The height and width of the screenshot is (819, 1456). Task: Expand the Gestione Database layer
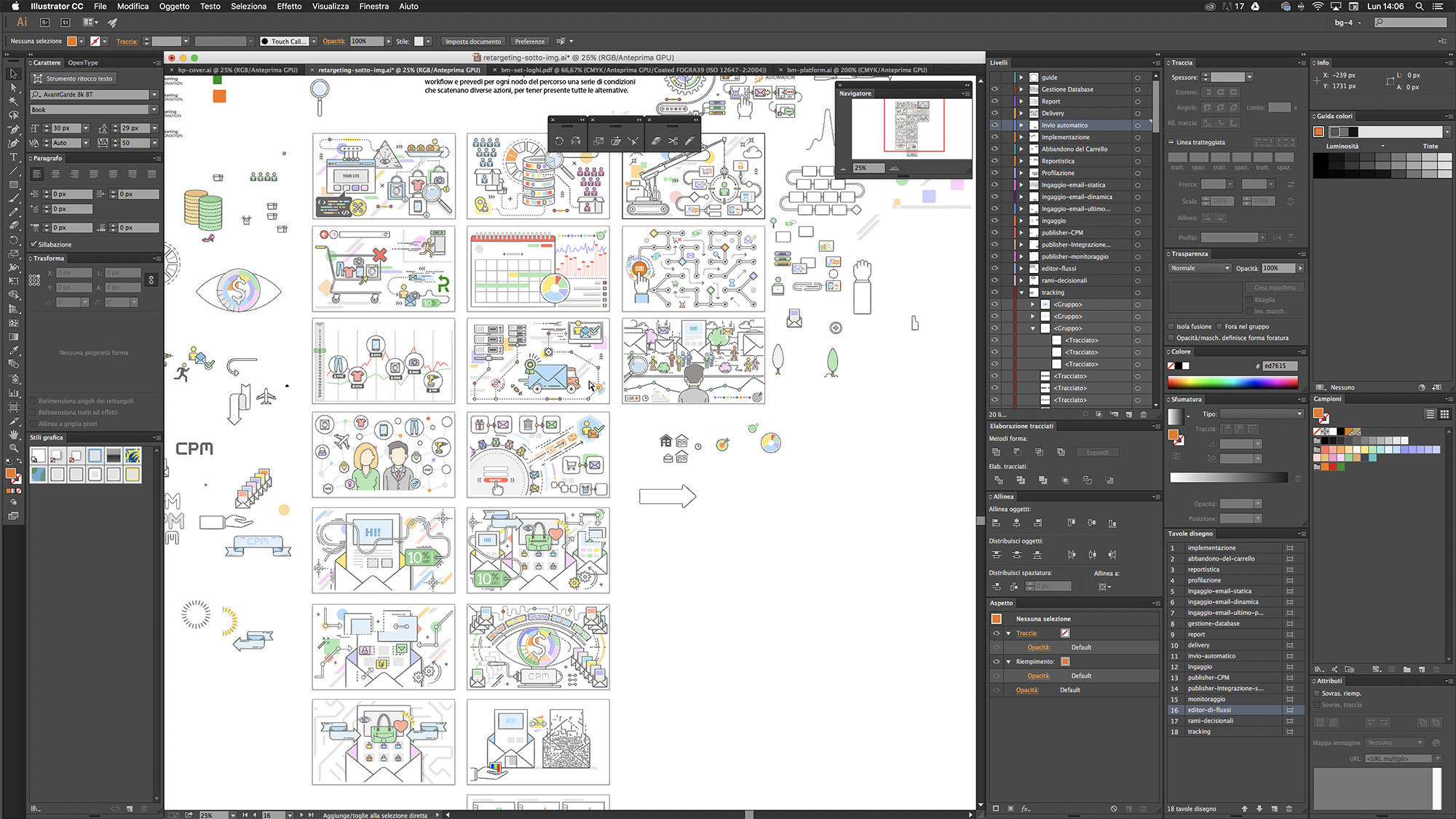tap(1021, 89)
